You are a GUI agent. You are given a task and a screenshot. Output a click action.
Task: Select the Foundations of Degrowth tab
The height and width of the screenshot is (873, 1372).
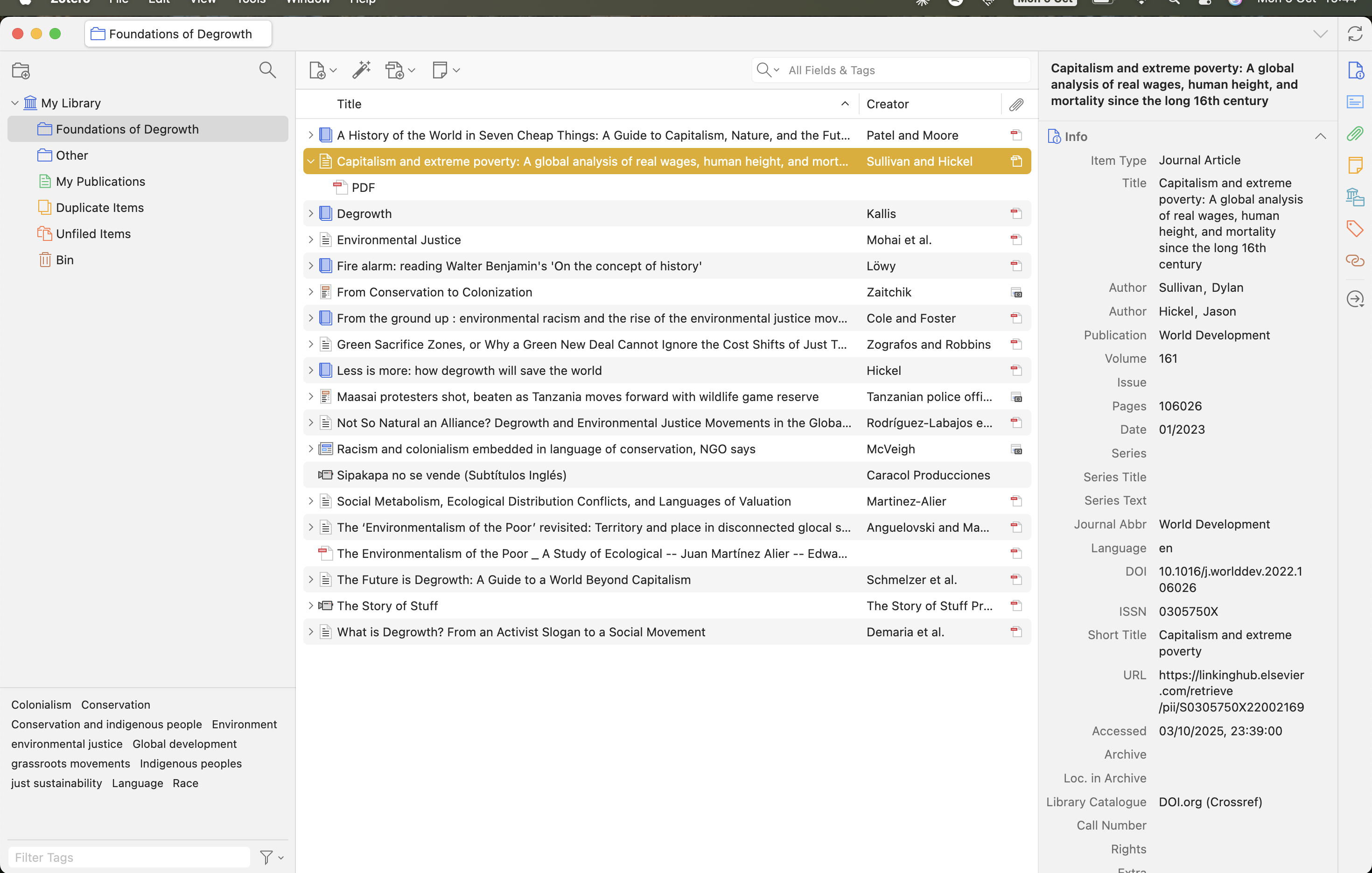(x=178, y=34)
